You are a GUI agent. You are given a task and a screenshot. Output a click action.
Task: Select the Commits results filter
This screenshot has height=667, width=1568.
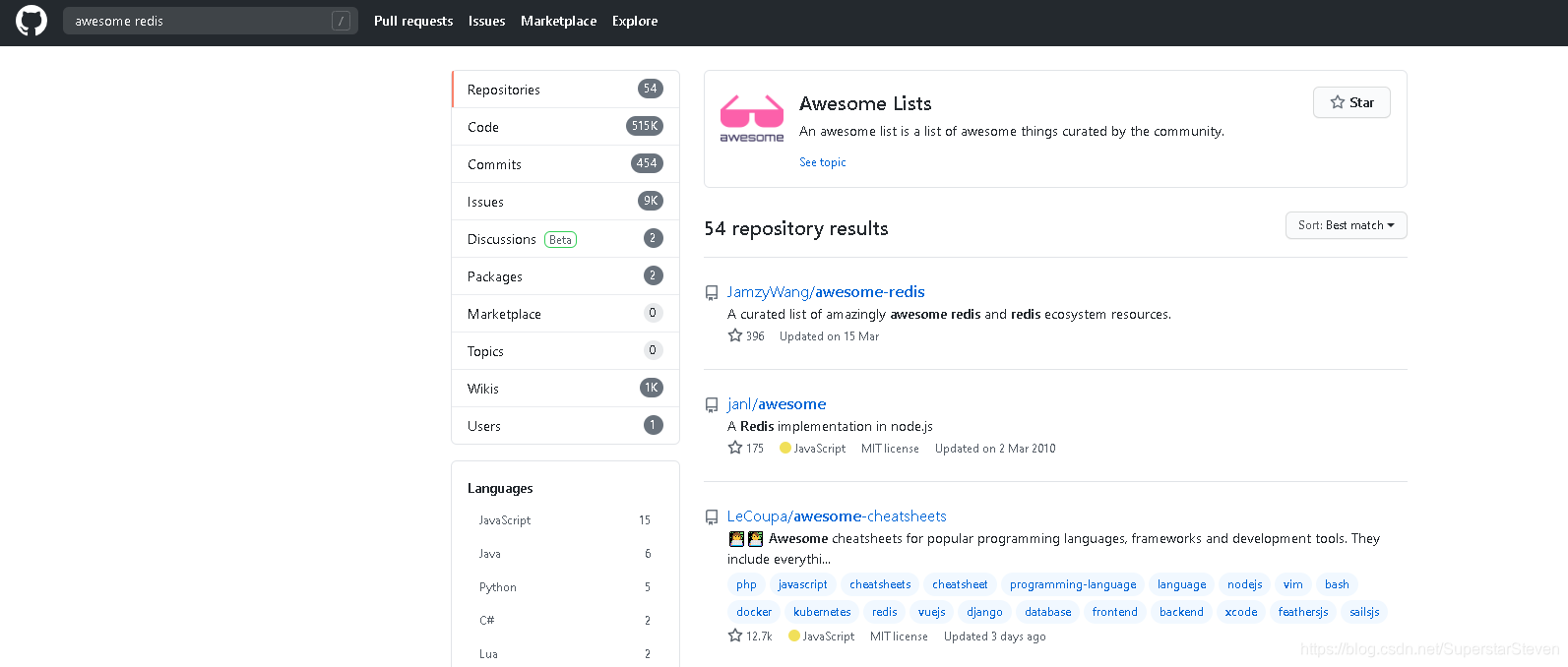pos(565,164)
